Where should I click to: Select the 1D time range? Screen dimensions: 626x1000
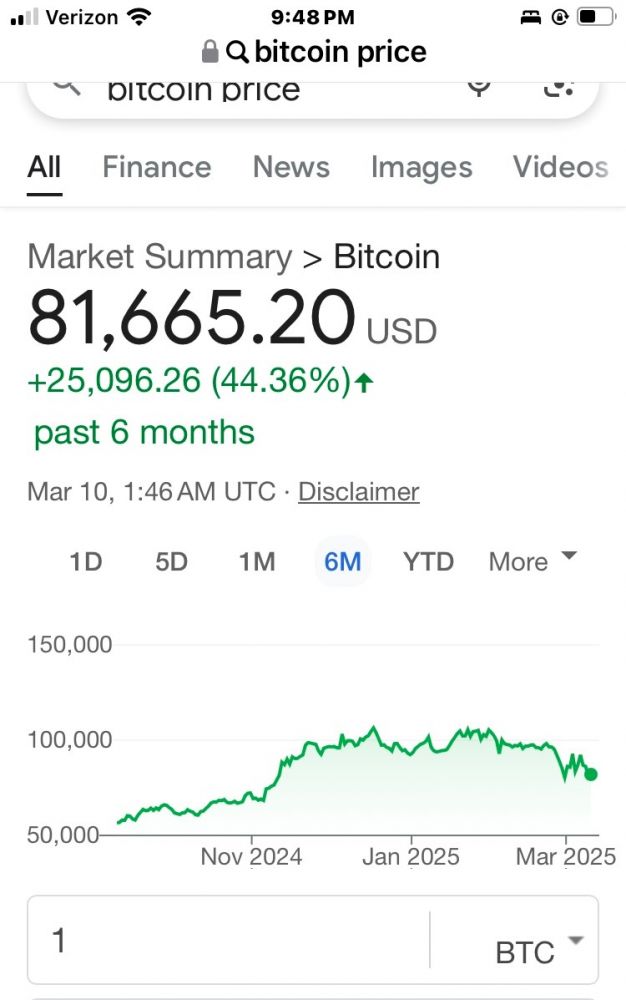(86, 562)
